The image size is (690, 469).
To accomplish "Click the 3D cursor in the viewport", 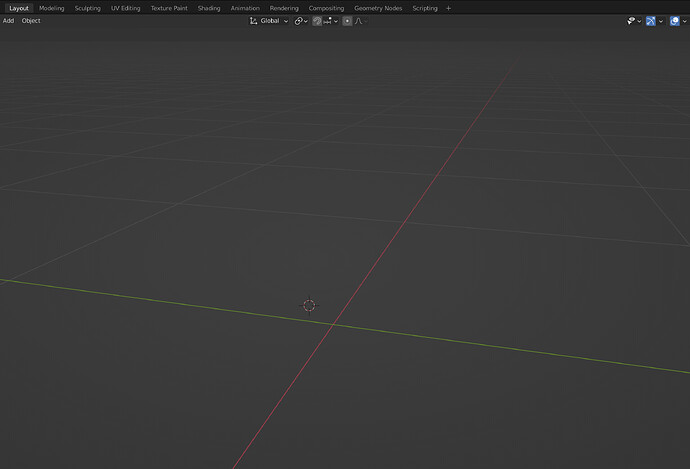I will [309, 305].
